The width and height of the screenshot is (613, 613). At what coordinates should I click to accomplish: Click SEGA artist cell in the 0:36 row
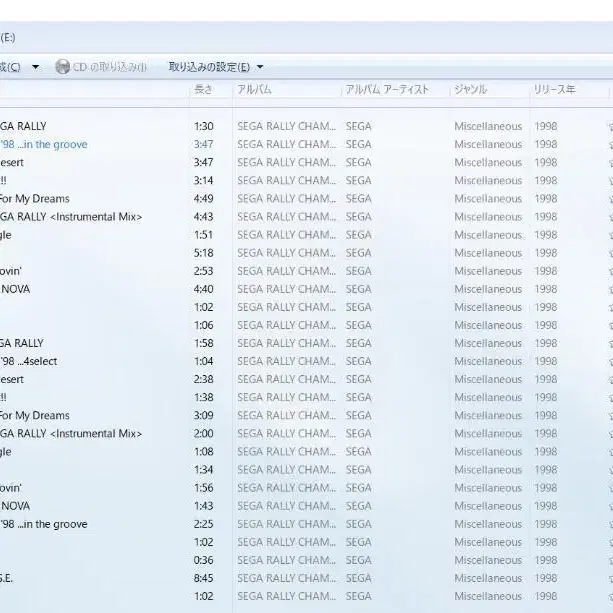coord(358,560)
